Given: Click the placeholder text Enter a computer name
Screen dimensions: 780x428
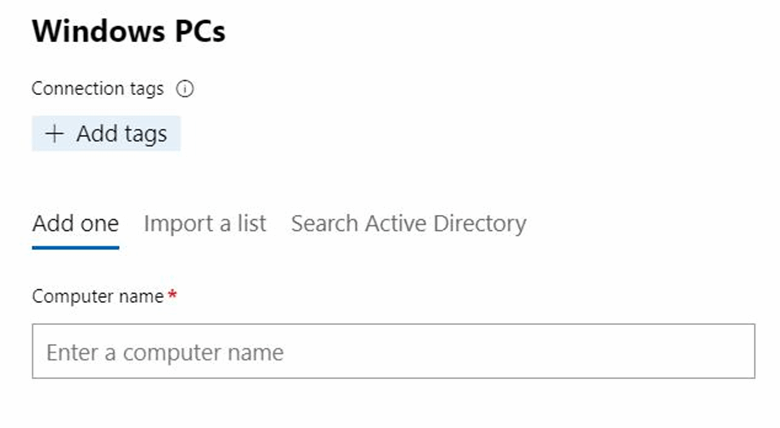Looking at the screenshot, I should [165, 353].
